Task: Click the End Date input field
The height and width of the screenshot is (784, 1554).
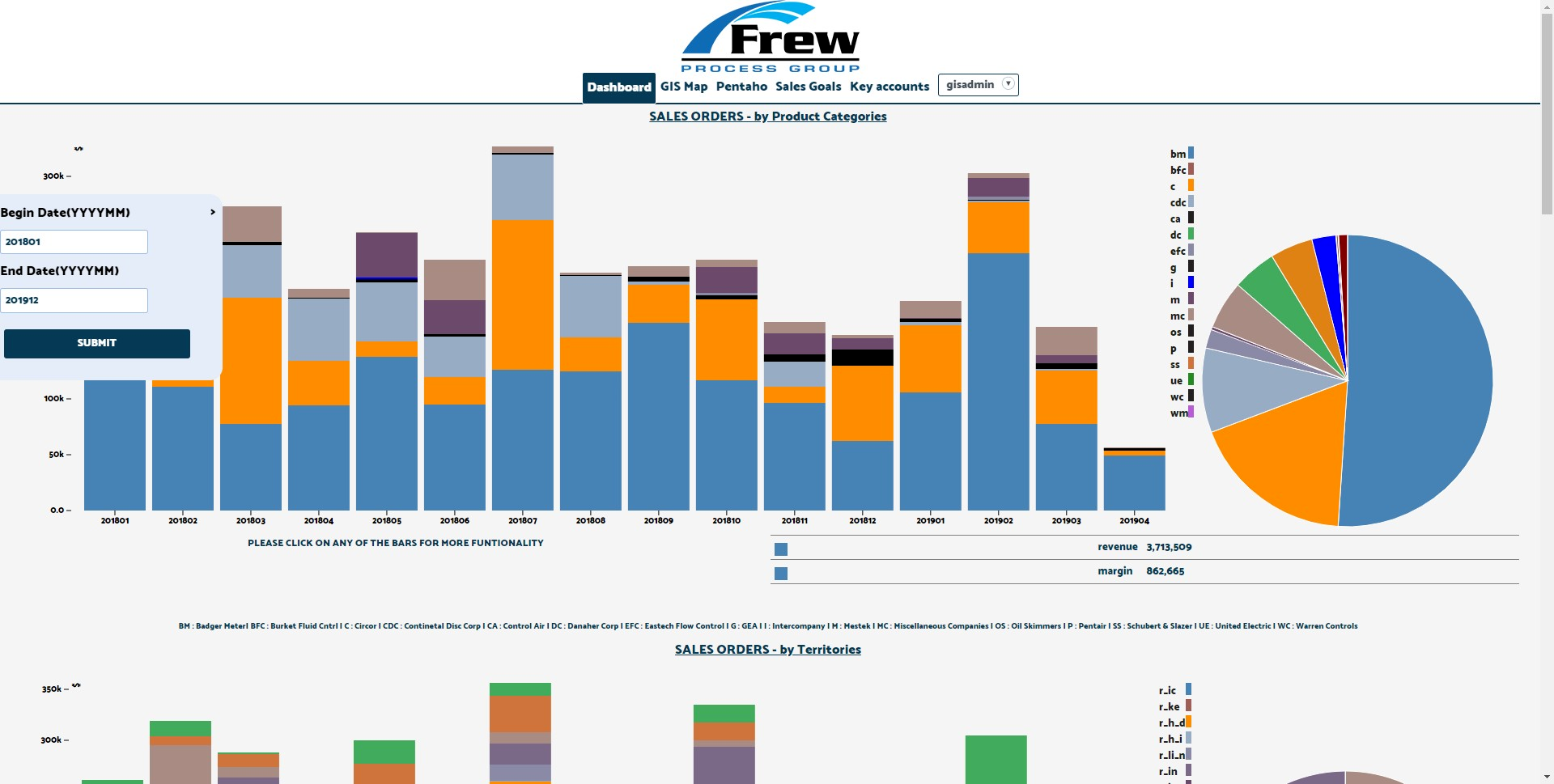Action: [74, 300]
